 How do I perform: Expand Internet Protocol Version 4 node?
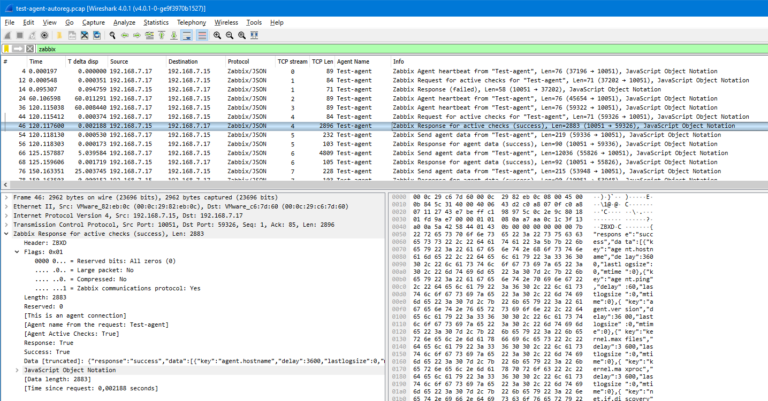[x=6, y=215]
